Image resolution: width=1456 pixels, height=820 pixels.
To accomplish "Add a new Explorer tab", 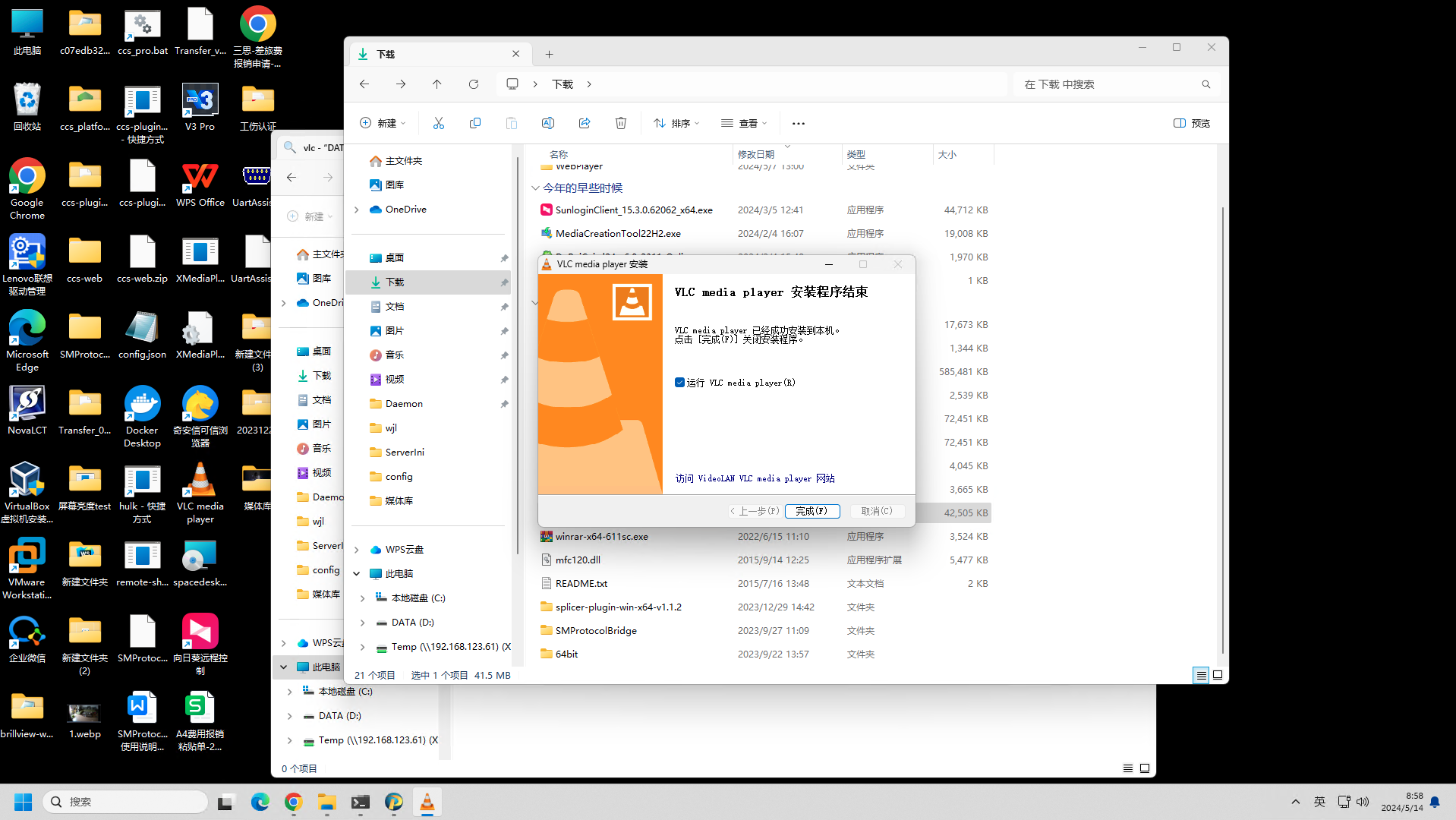I will pos(549,54).
